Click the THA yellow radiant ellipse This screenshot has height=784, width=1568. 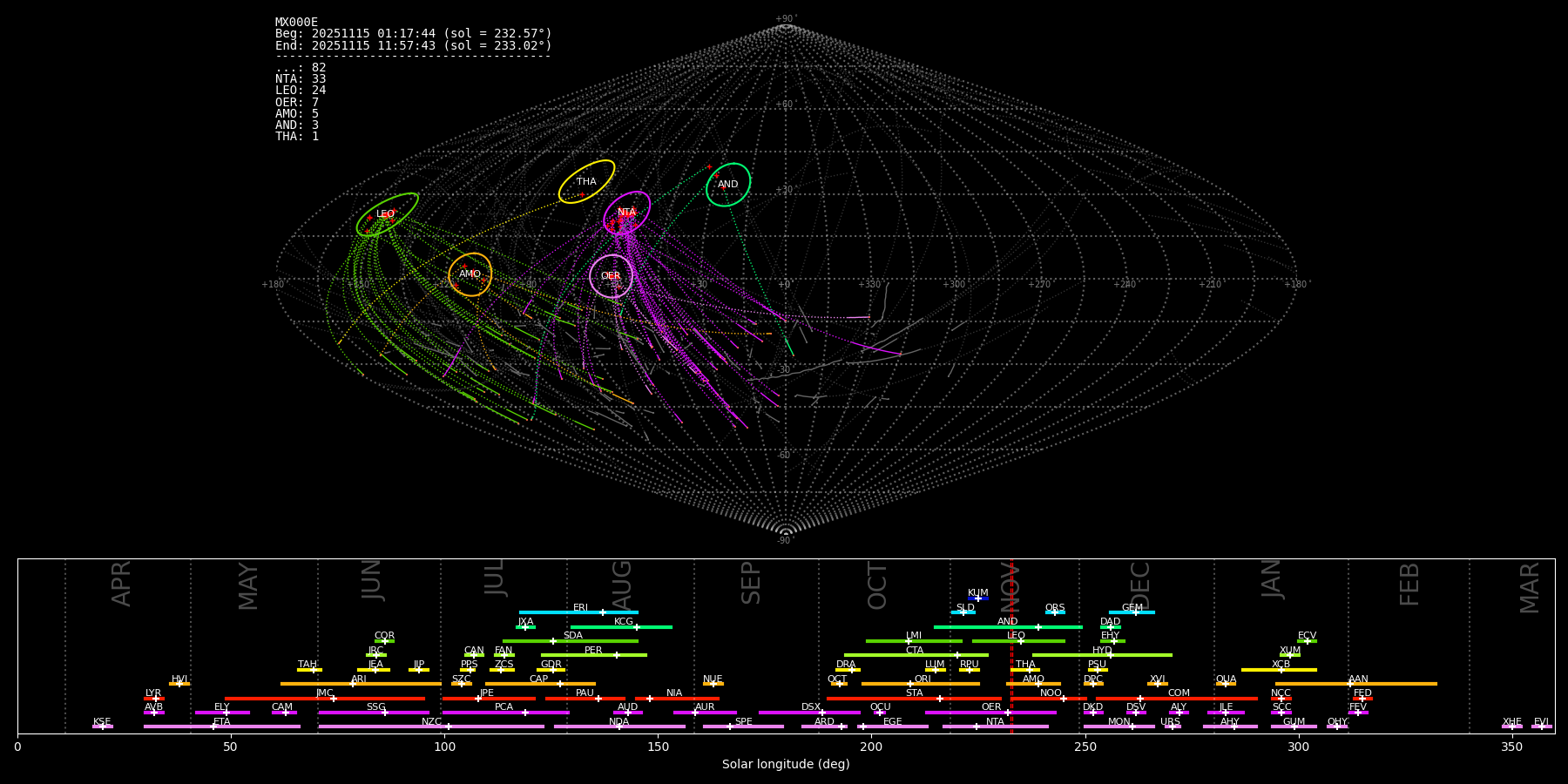pyautogui.click(x=586, y=182)
